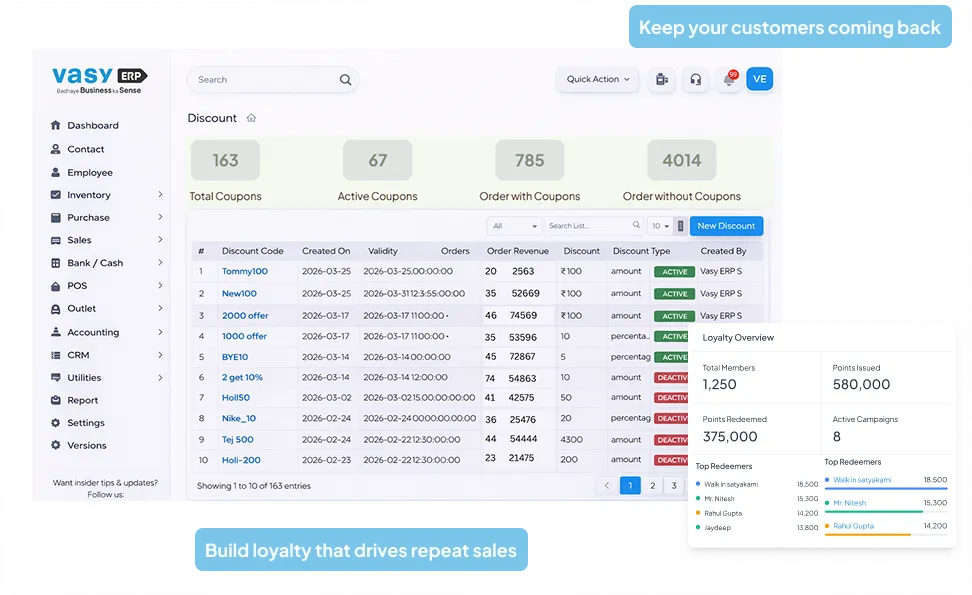Click page 2 in table pagination
Screen dimensions: 972x595
652,484
